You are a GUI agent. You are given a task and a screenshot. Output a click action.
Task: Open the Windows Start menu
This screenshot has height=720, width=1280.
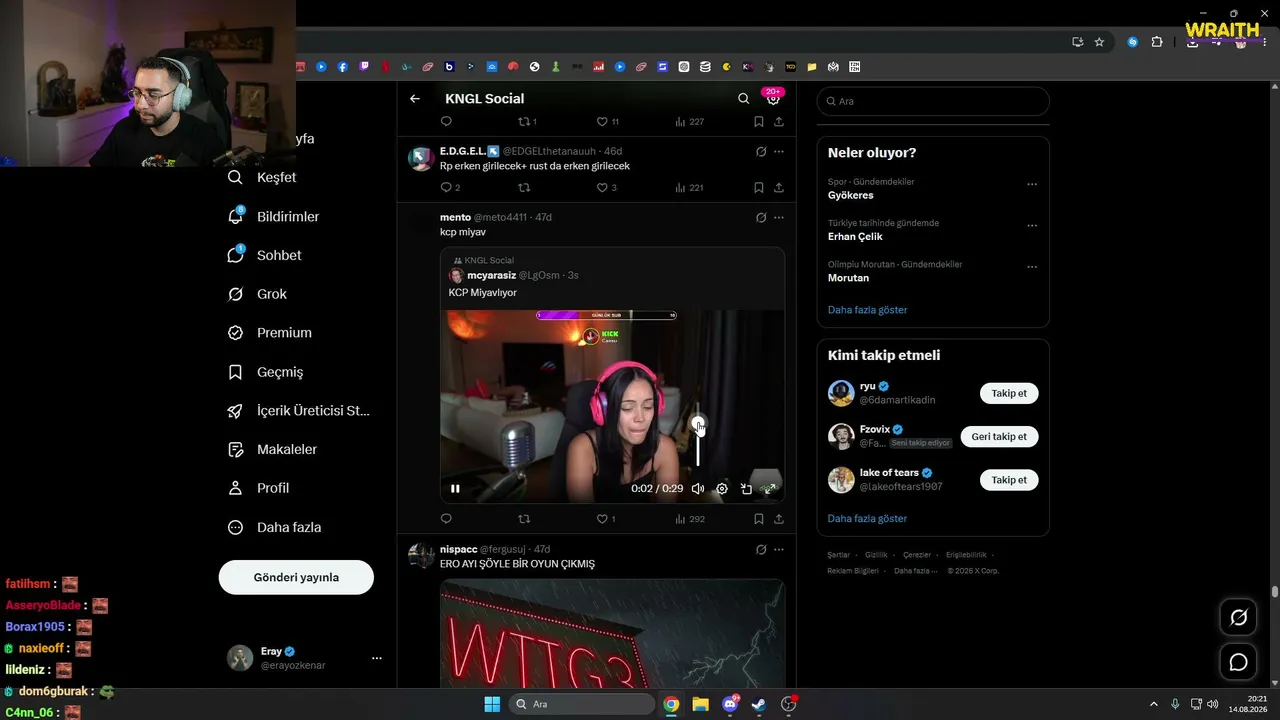click(492, 704)
